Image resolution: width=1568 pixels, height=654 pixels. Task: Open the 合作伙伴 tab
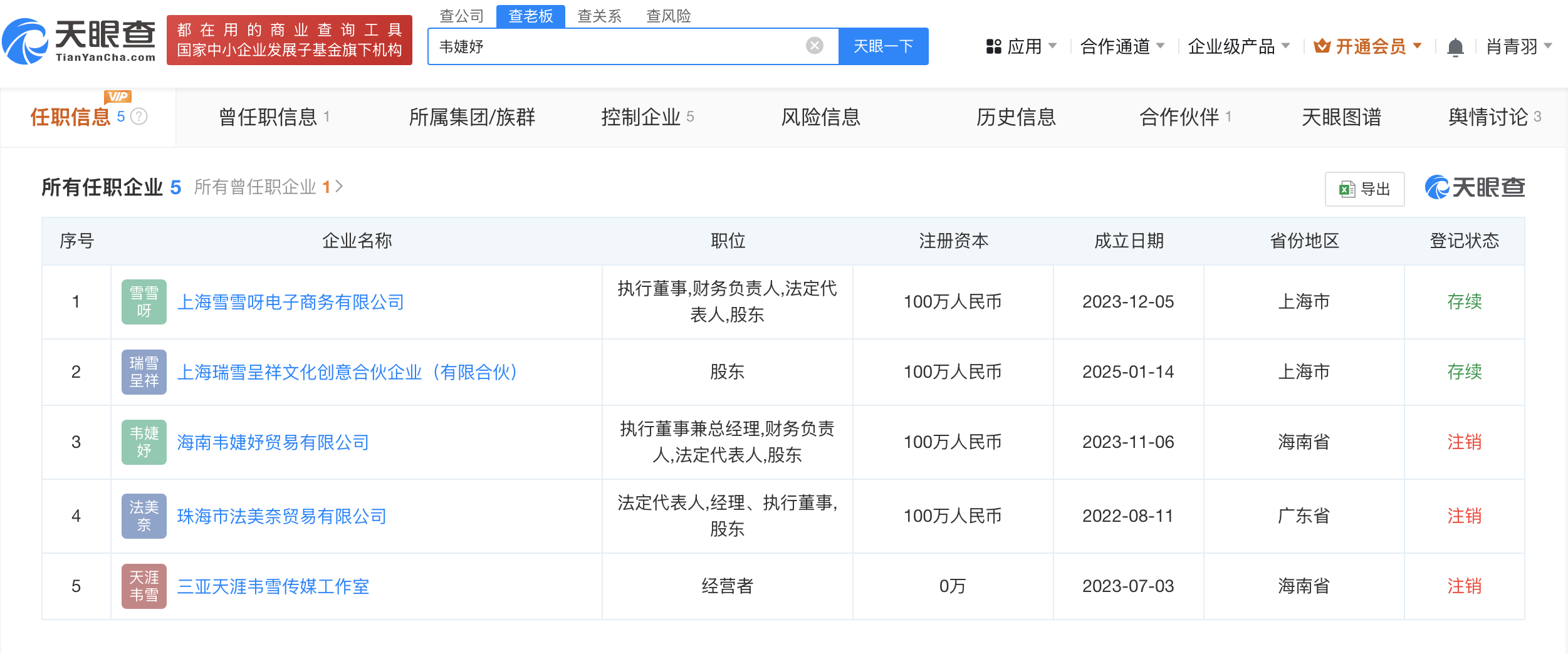coord(1186,117)
